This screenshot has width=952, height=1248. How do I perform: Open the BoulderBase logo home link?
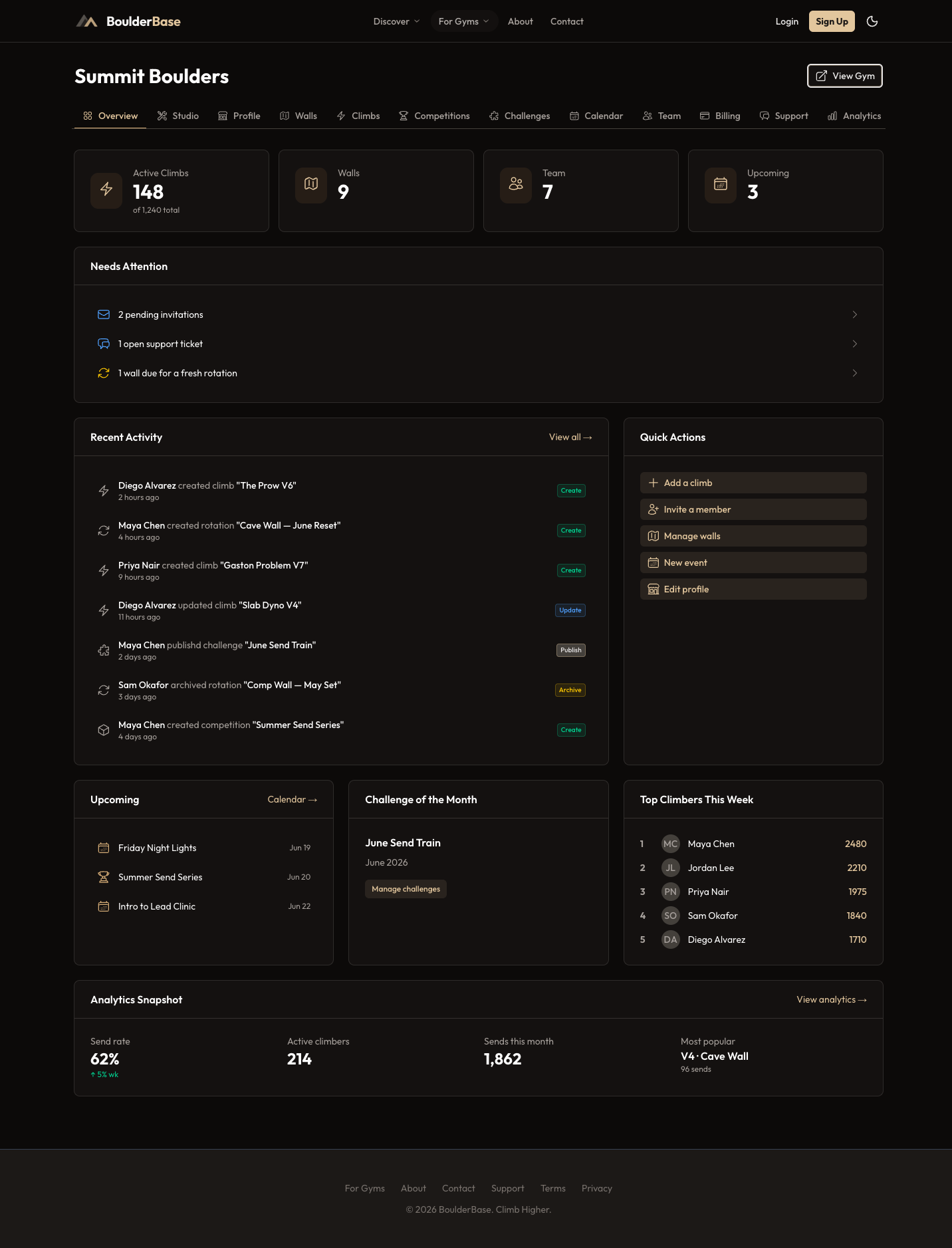[128, 21]
